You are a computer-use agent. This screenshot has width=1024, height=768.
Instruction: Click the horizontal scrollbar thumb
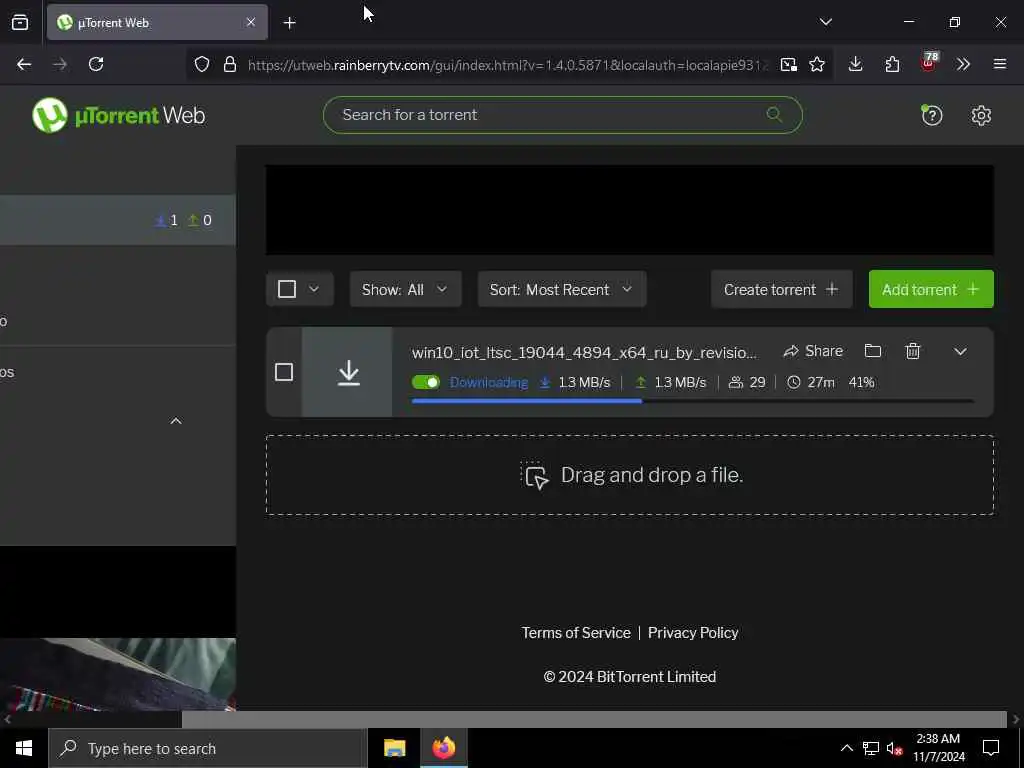point(594,719)
